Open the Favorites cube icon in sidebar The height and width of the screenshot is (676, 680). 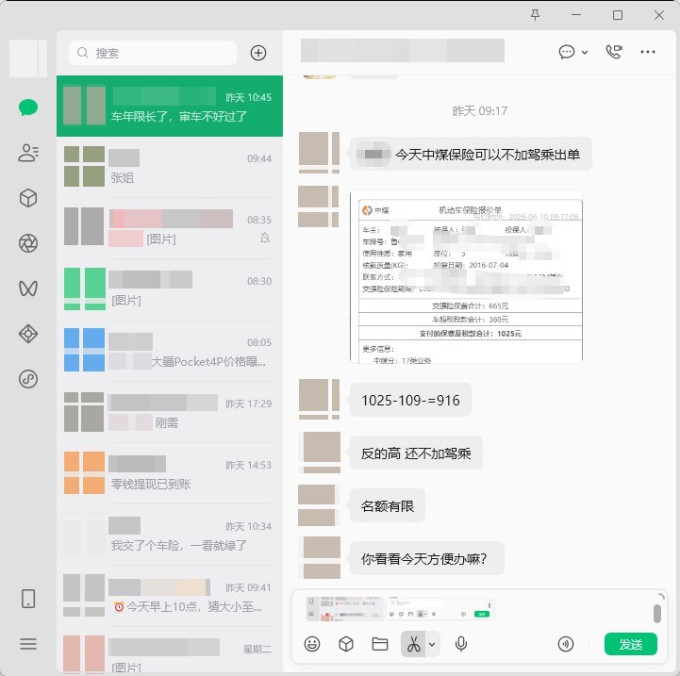[x=28, y=198]
